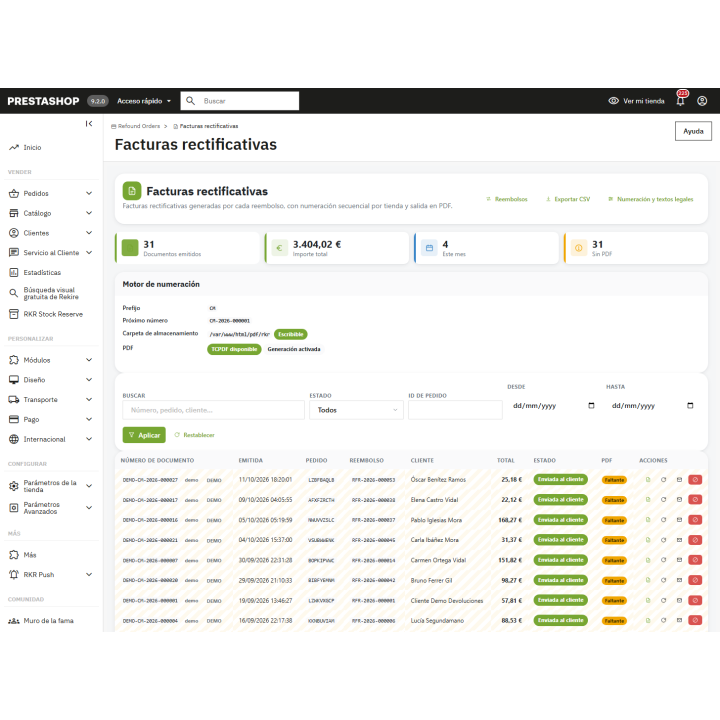The width and height of the screenshot is (720, 720).
Task: Email icon in Bruno Ferrer Gil row
Action: point(679,580)
